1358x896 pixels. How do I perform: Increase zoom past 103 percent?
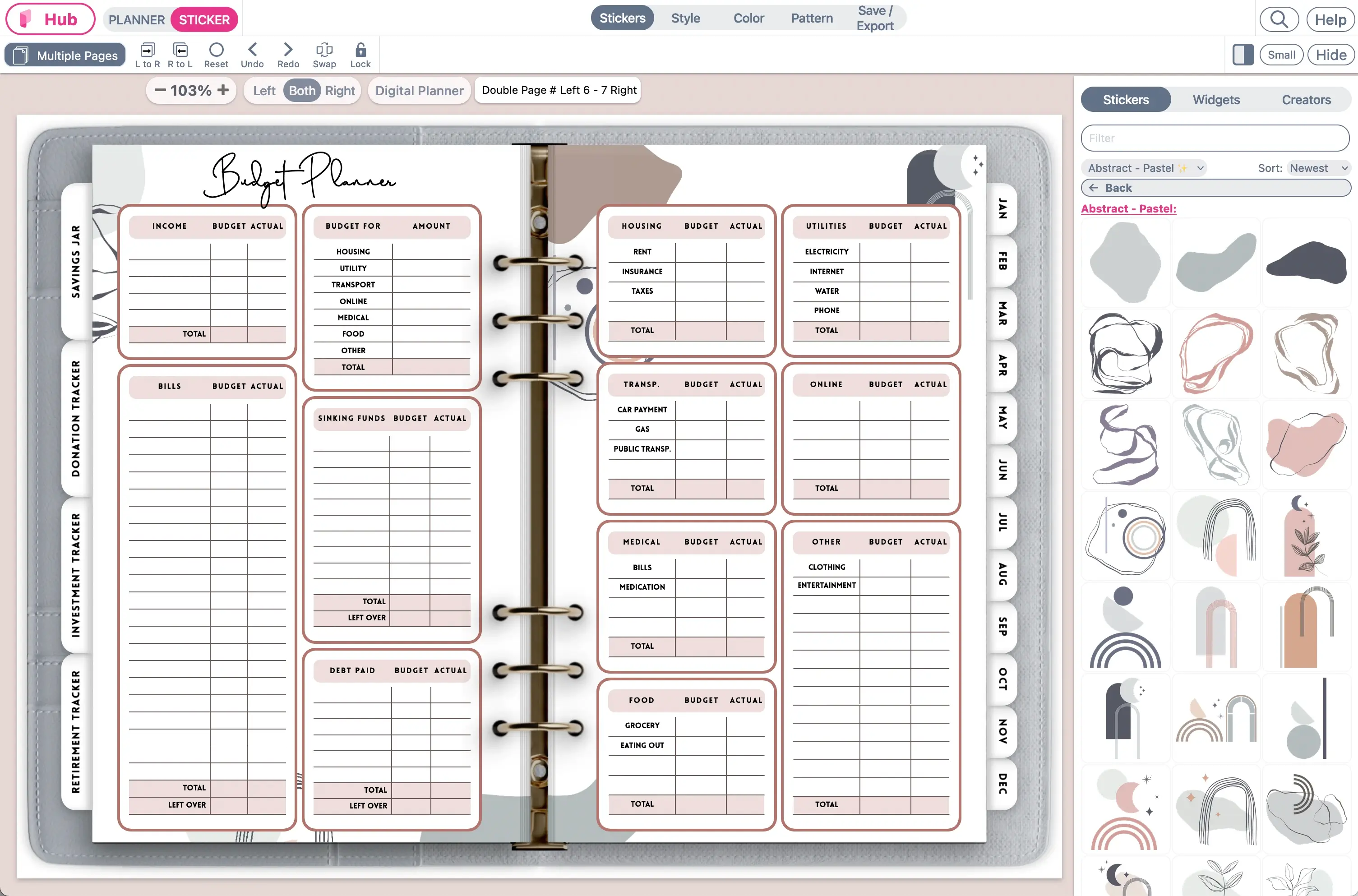pos(222,90)
